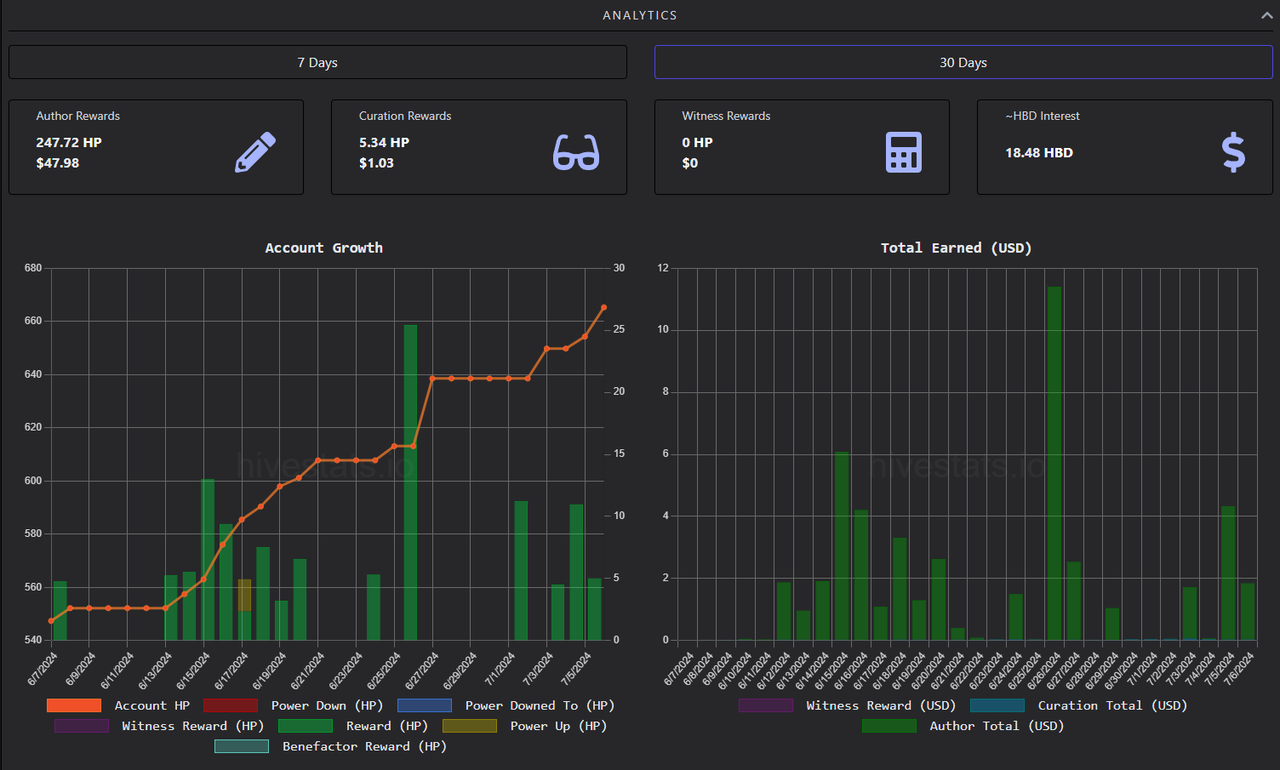The height and width of the screenshot is (770, 1280).
Task: Toggle the Reward (HP) legend swatch
Action: [305, 726]
